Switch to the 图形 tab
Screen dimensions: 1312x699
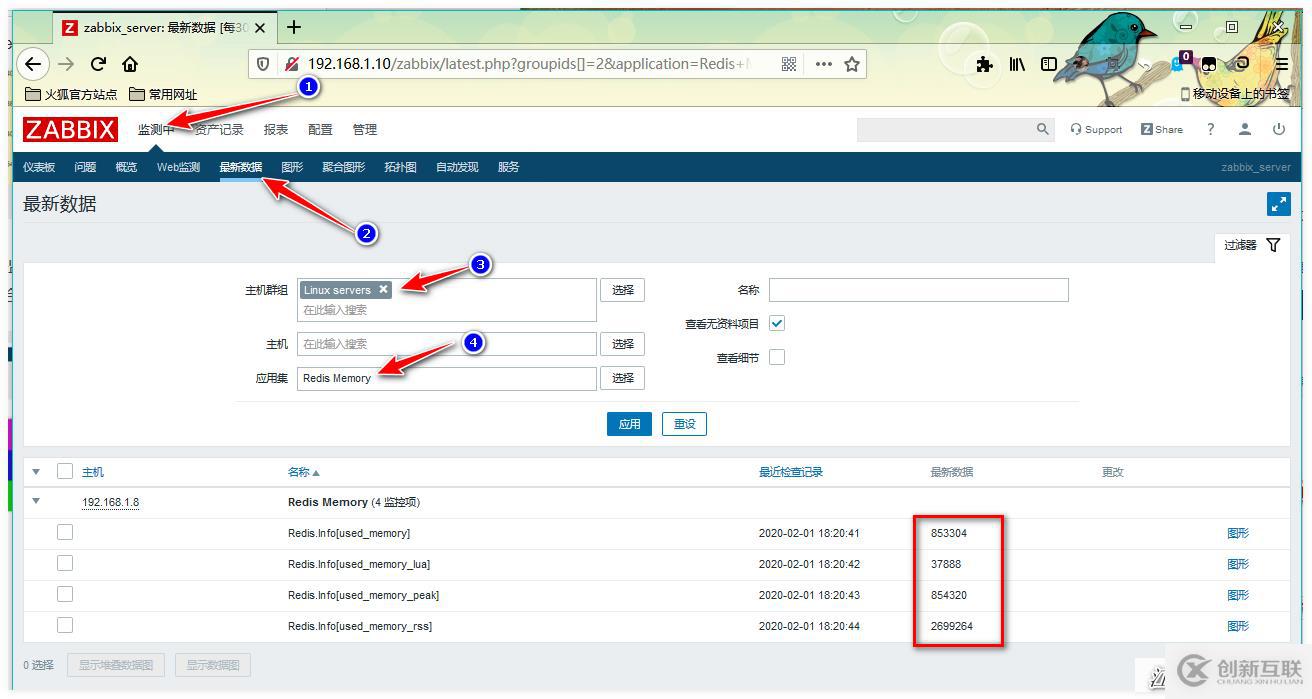(x=291, y=167)
